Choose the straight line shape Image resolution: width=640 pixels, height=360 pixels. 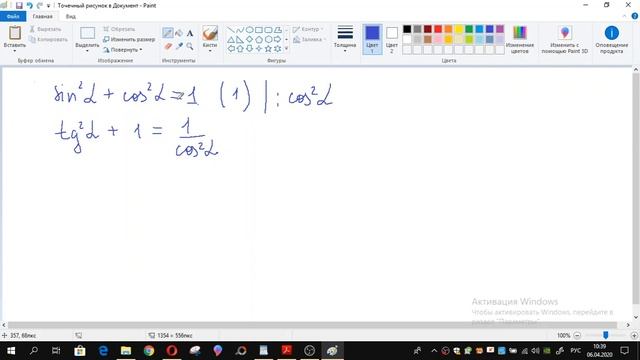click(231, 30)
